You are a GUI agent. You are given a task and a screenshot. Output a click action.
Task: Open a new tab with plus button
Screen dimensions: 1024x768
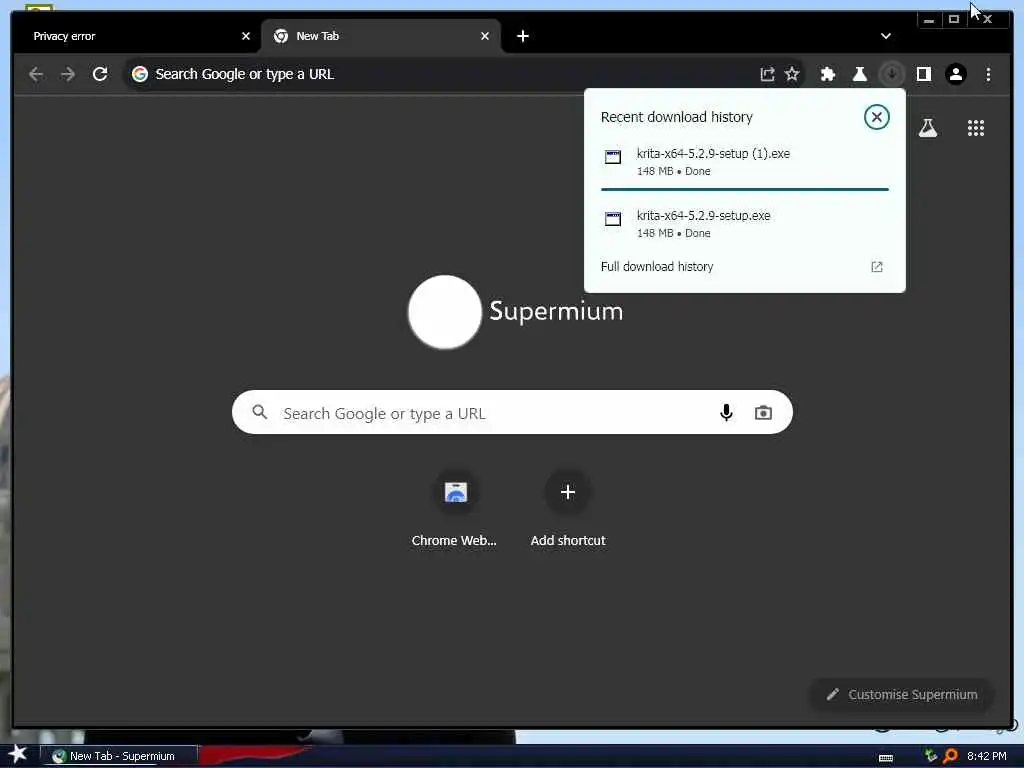click(x=522, y=37)
